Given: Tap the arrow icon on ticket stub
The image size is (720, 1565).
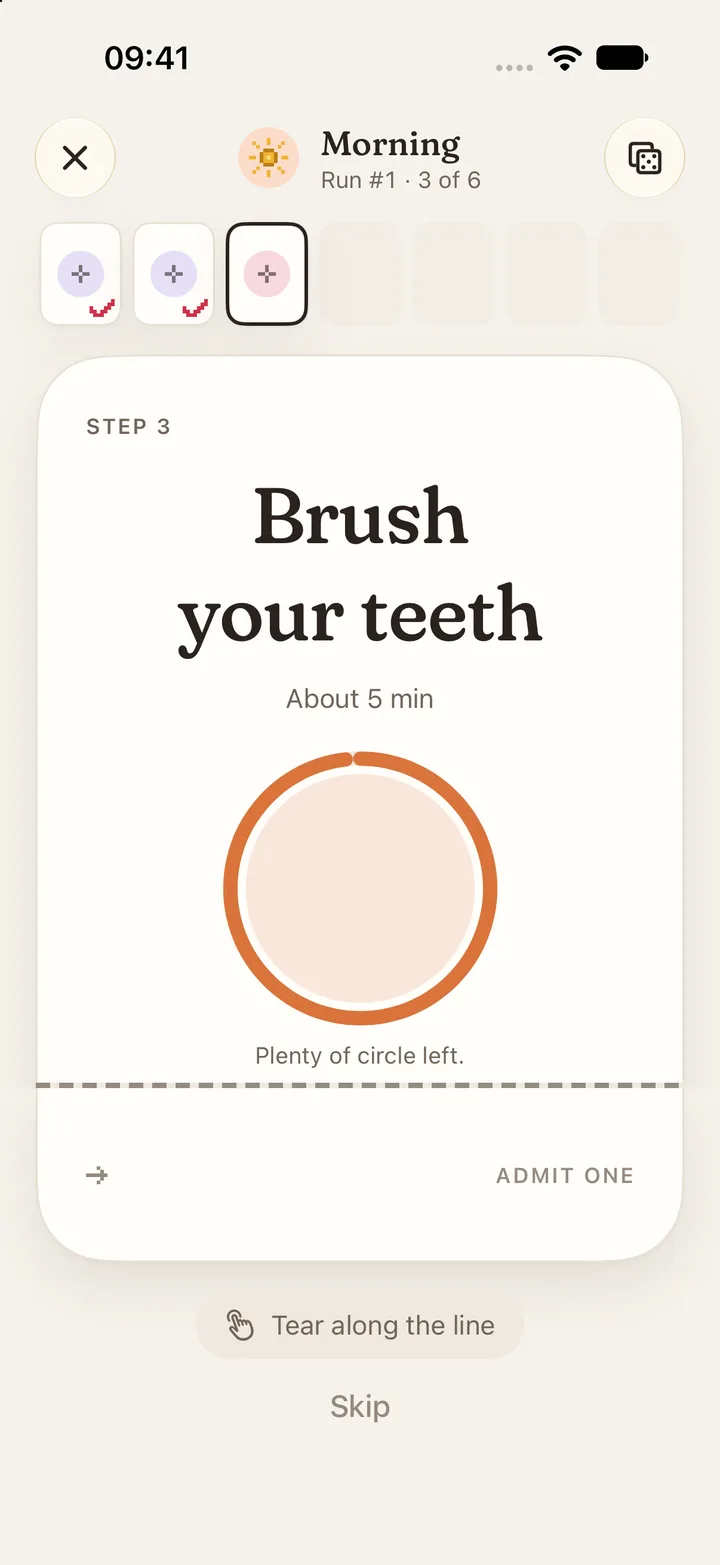Looking at the screenshot, I should 97,1175.
